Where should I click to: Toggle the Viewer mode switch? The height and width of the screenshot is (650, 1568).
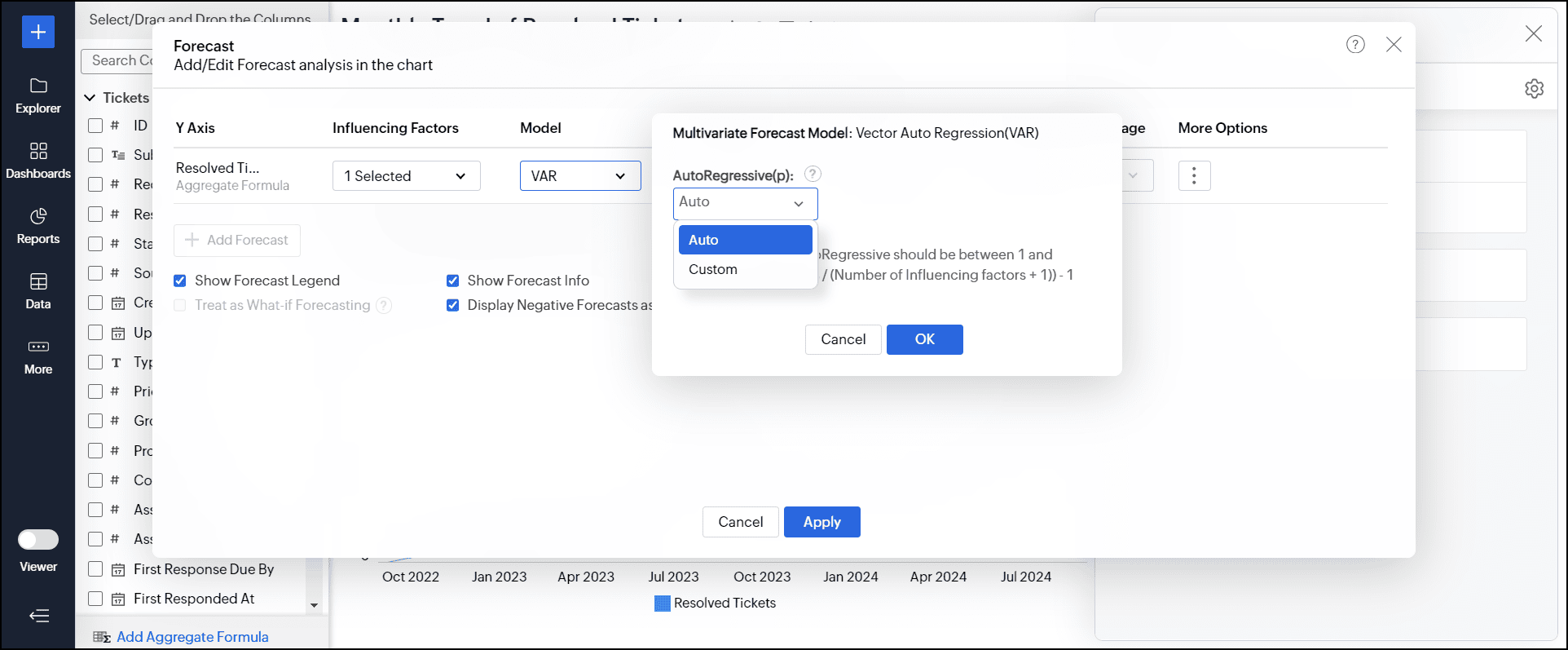click(x=37, y=540)
